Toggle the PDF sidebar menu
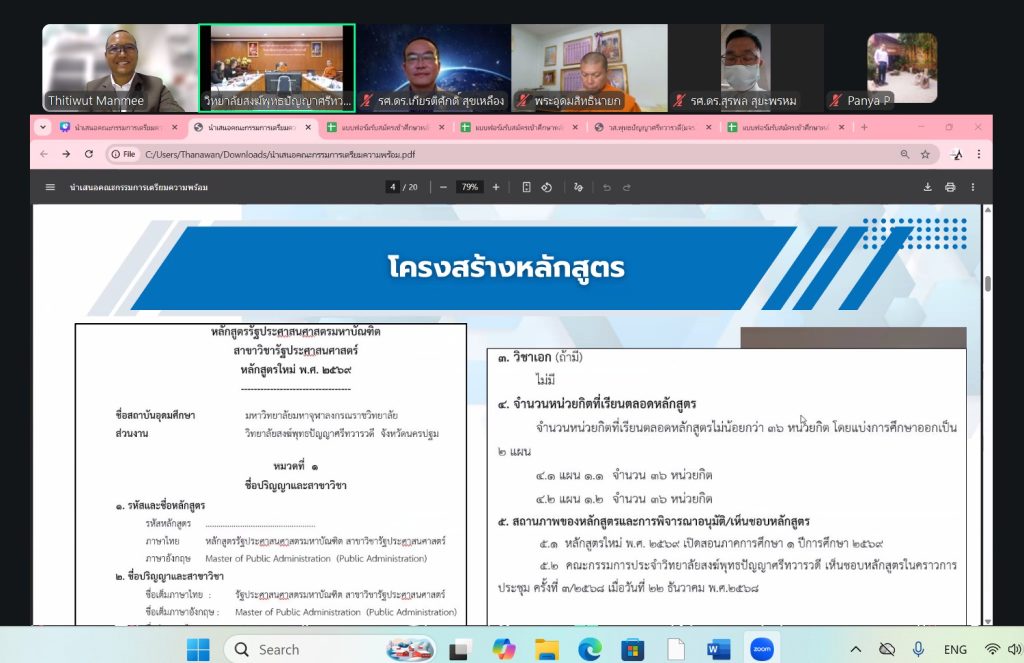This screenshot has height=663, width=1024. coord(50,187)
